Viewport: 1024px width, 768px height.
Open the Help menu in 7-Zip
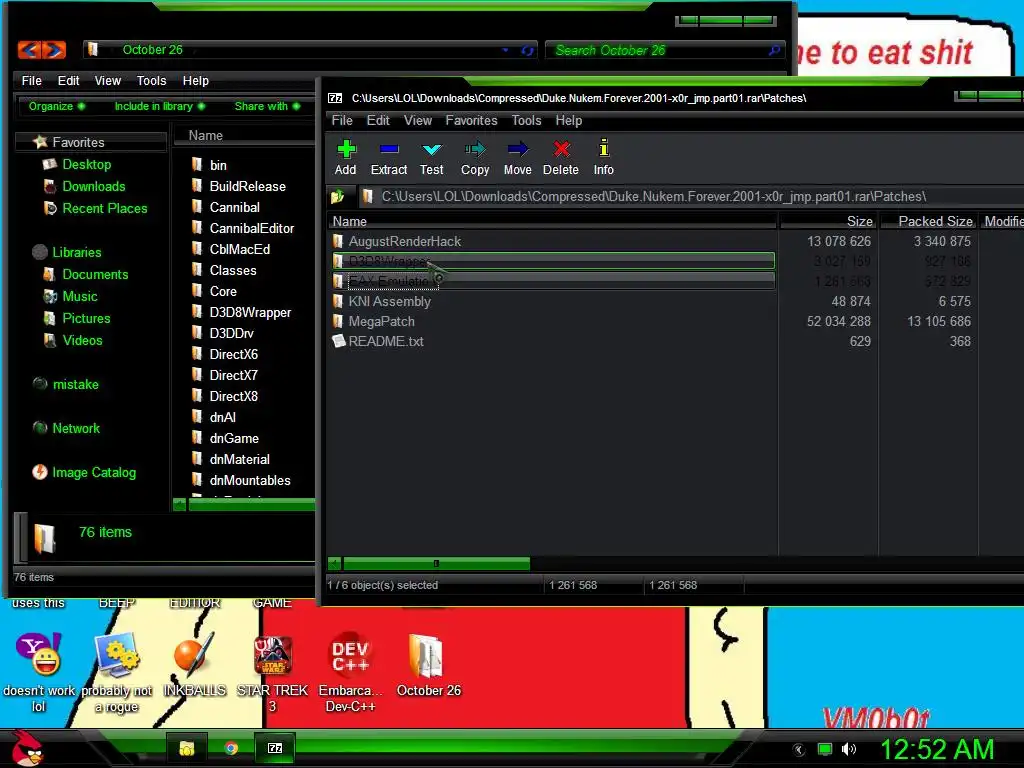(568, 120)
